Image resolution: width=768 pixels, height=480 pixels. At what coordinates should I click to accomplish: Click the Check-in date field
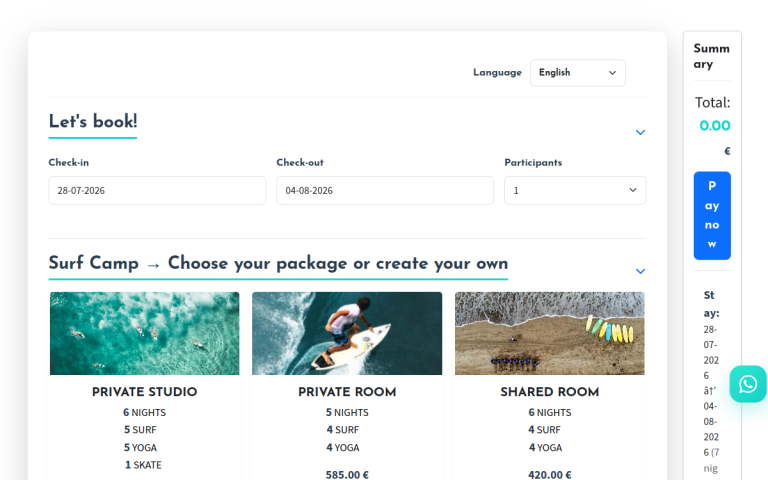157,191
